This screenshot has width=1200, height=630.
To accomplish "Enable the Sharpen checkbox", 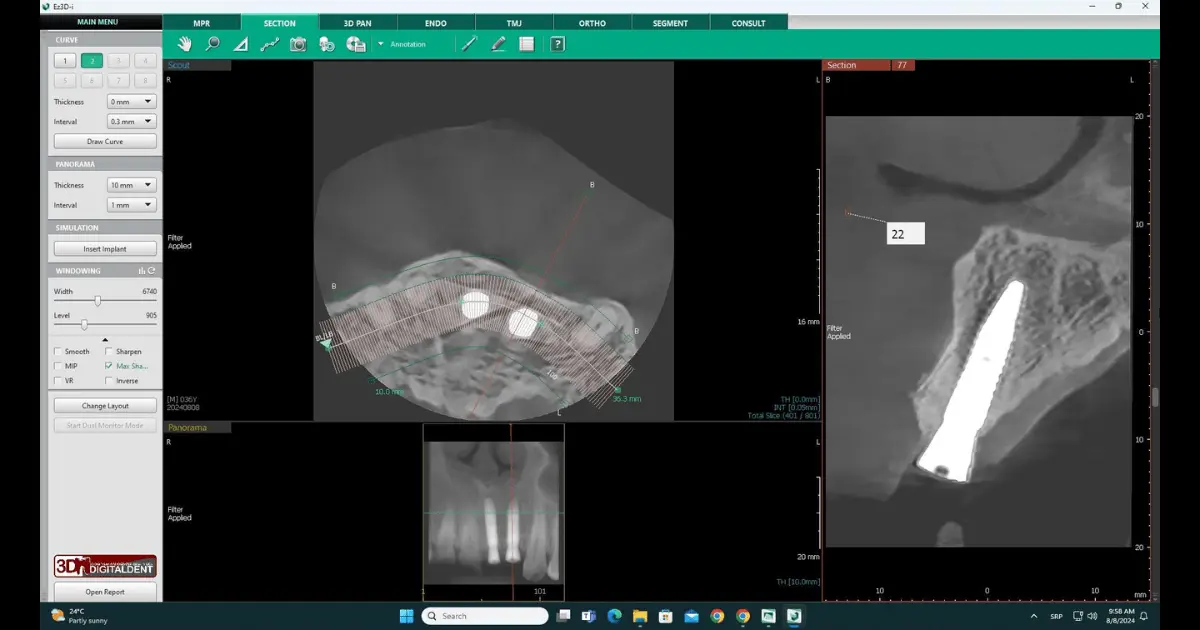I will 108,352.
